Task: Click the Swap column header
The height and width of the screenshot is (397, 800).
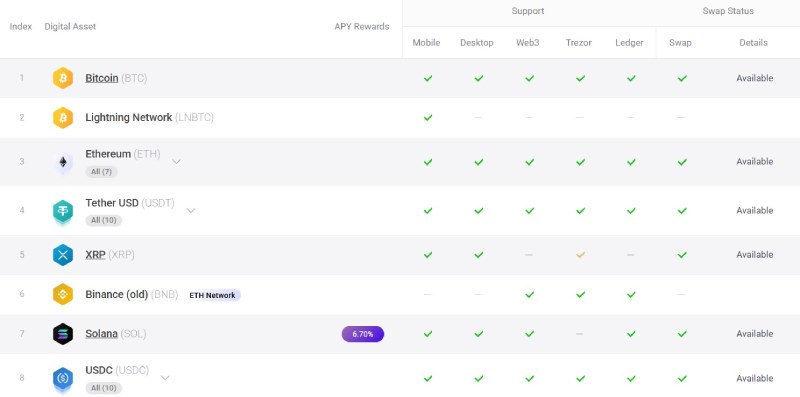Action: [680, 43]
